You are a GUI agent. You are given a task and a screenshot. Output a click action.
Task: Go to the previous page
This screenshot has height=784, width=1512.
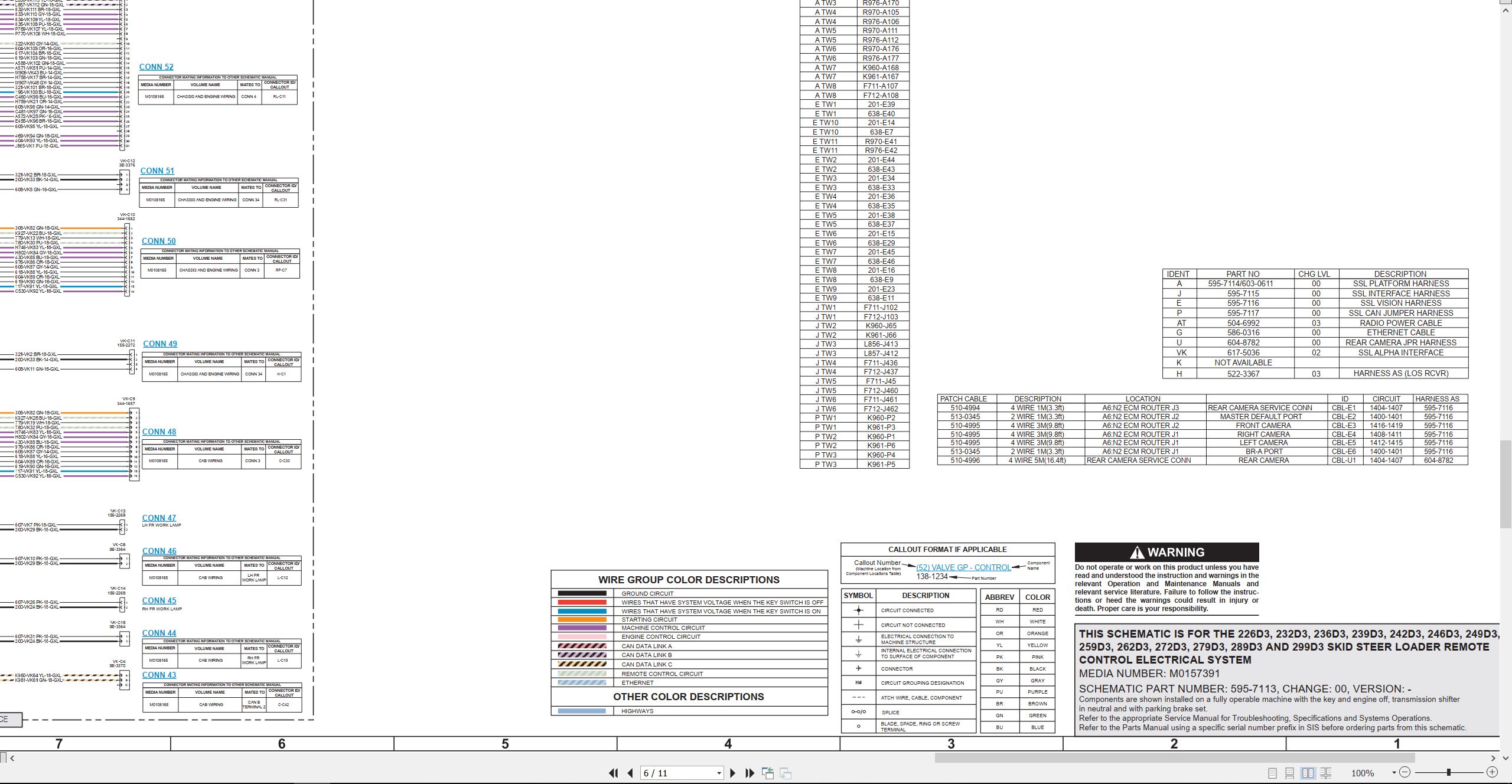[630, 773]
